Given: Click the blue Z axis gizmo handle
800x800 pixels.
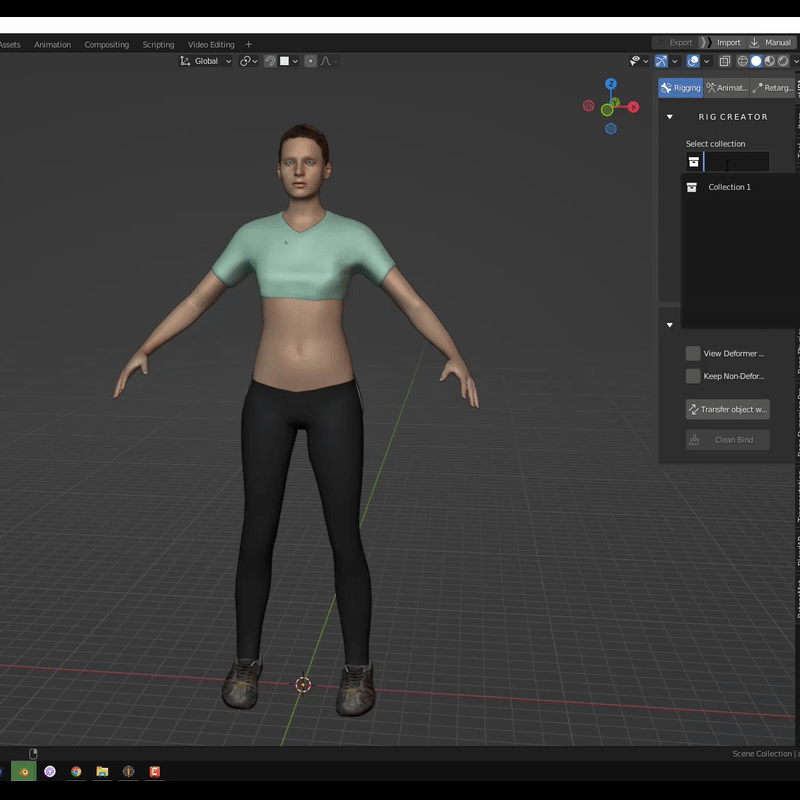Looking at the screenshot, I should pos(610,85).
